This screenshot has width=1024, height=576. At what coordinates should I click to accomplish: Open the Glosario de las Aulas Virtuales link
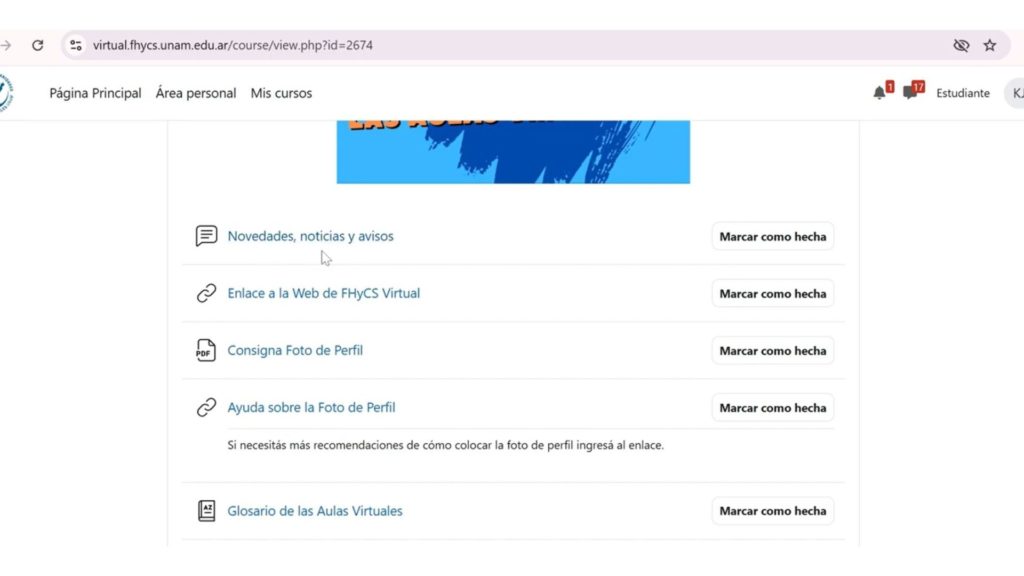pyautogui.click(x=315, y=511)
